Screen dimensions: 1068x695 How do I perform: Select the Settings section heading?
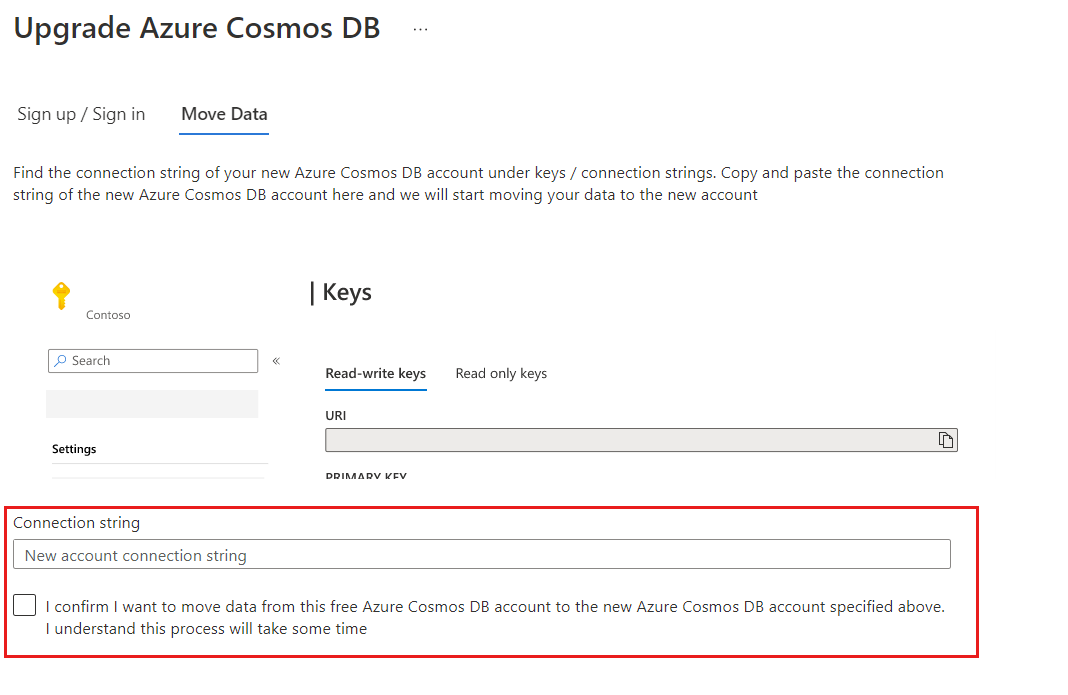pos(74,449)
